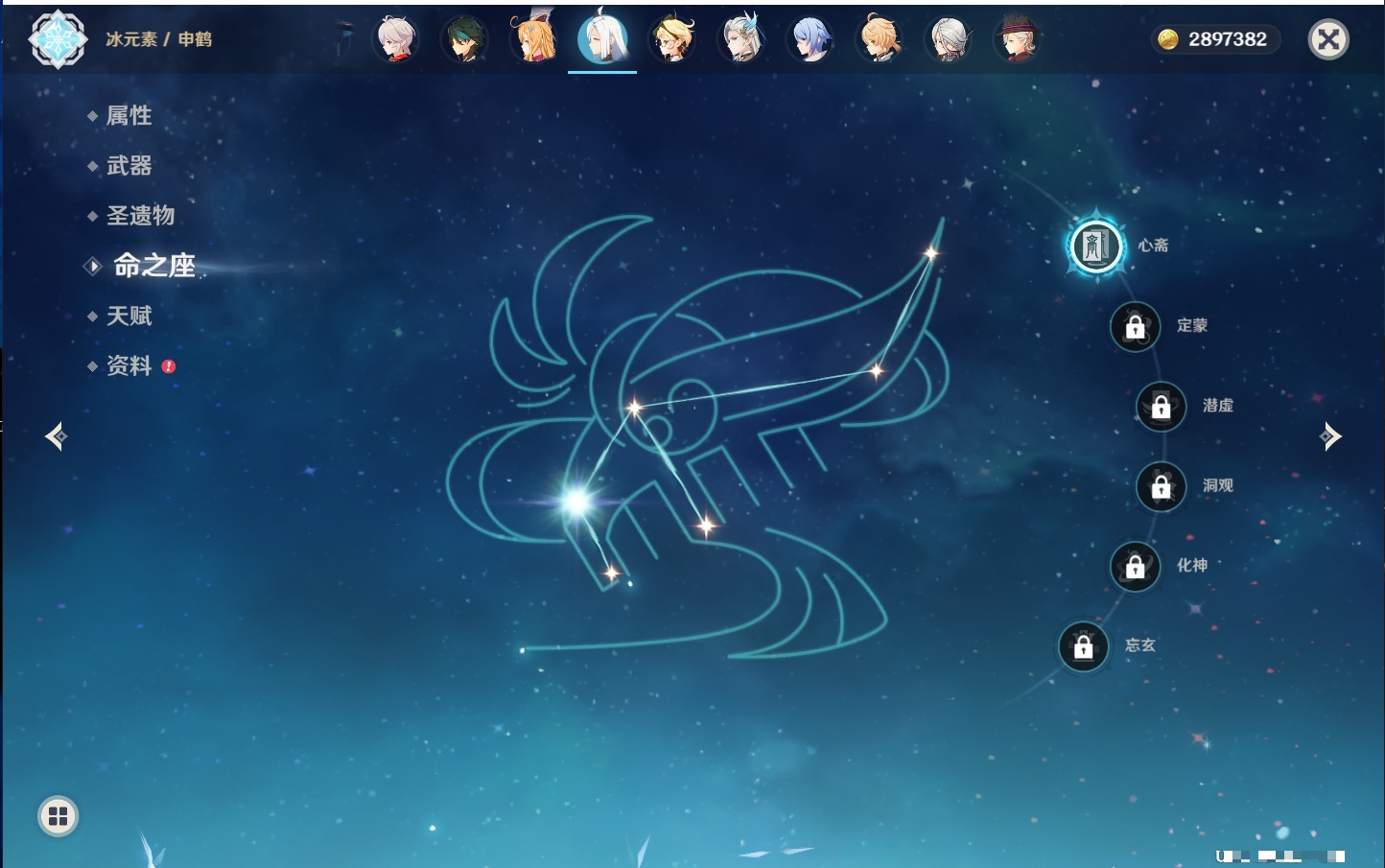Go to the next character with right arrow
This screenshot has width=1385, height=868.
tap(1330, 436)
